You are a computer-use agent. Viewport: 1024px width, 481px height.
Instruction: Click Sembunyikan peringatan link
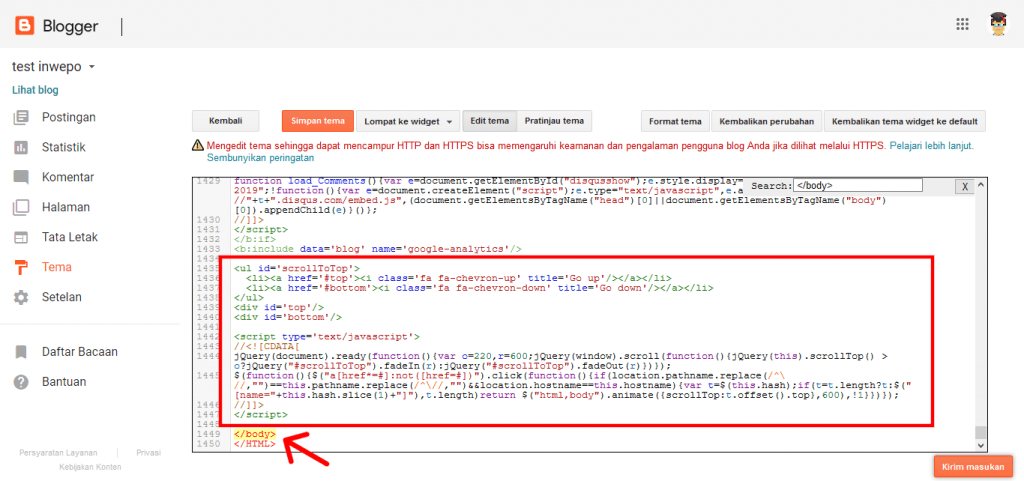coord(261,158)
